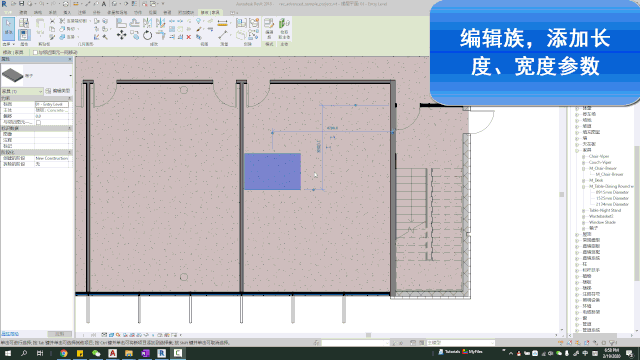Click the Edit Type button
The height and width of the screenshot is (360, 640).
click(x=58, y=91)
